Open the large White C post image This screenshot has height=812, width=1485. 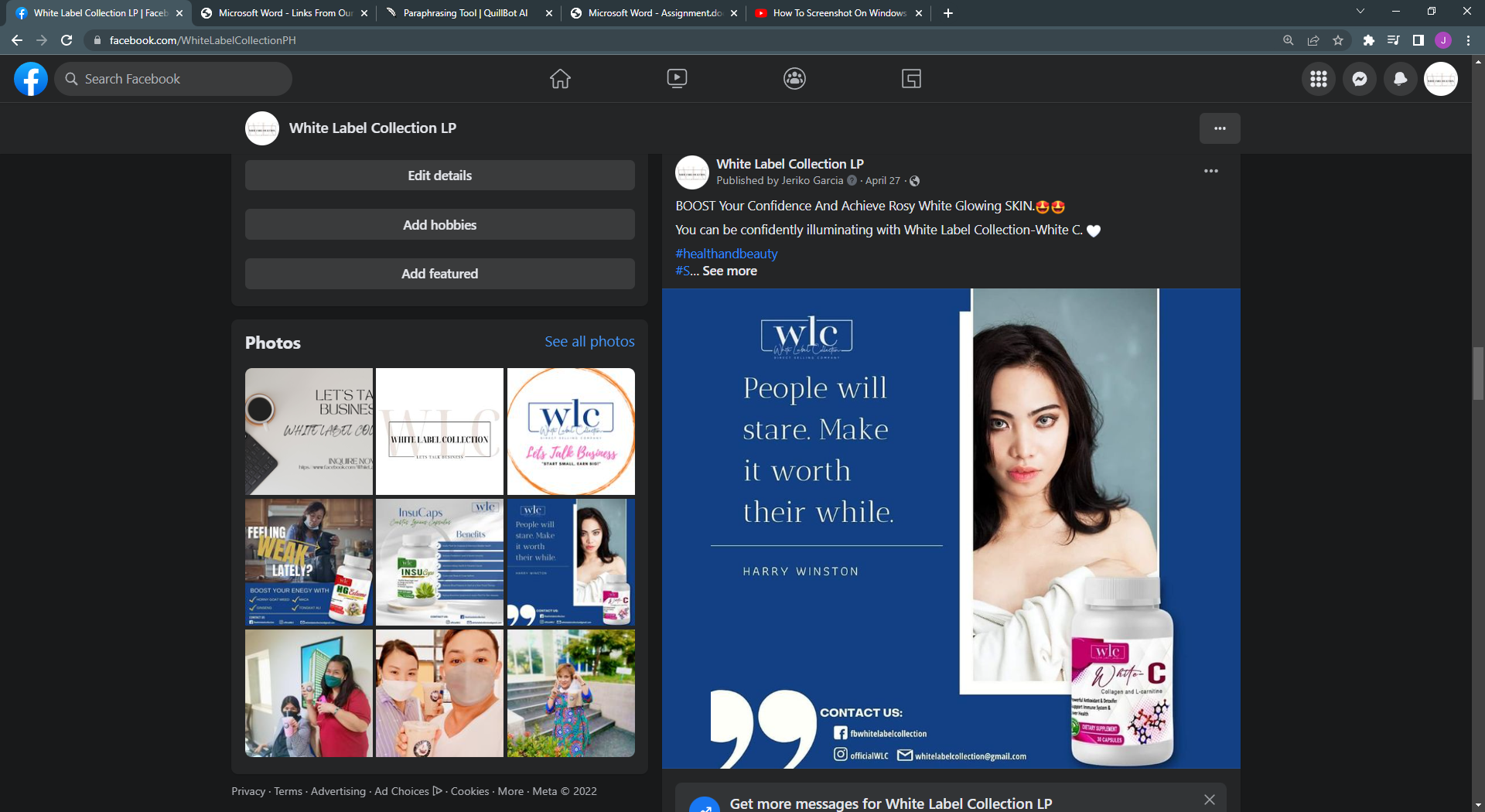tap(951, 528)
